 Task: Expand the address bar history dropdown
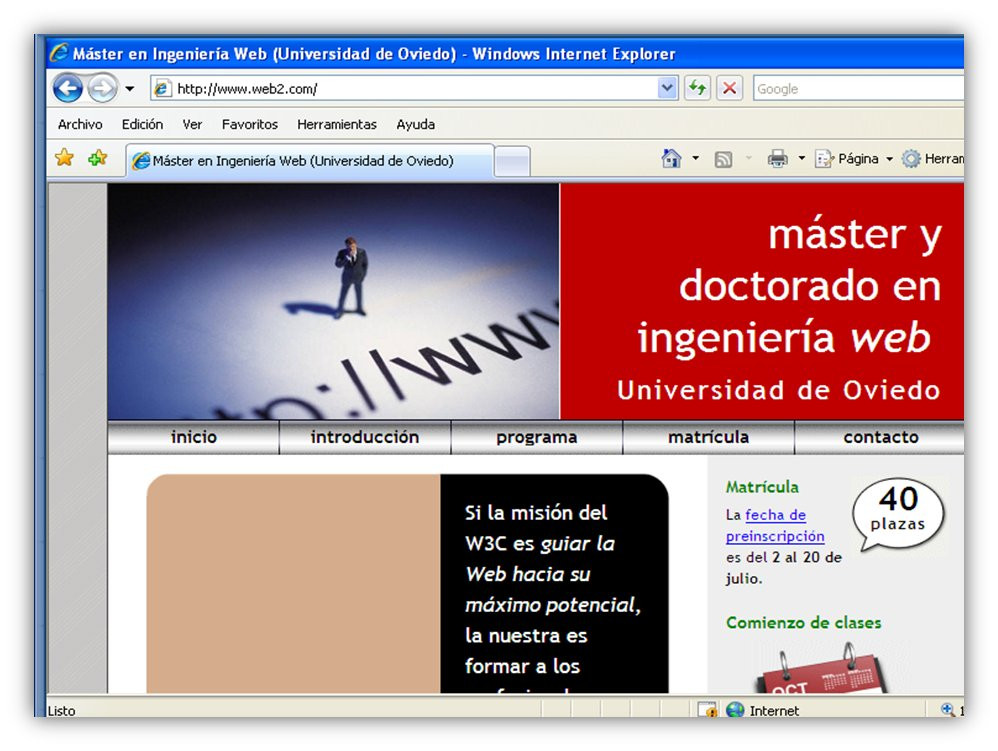click(666, 88)
